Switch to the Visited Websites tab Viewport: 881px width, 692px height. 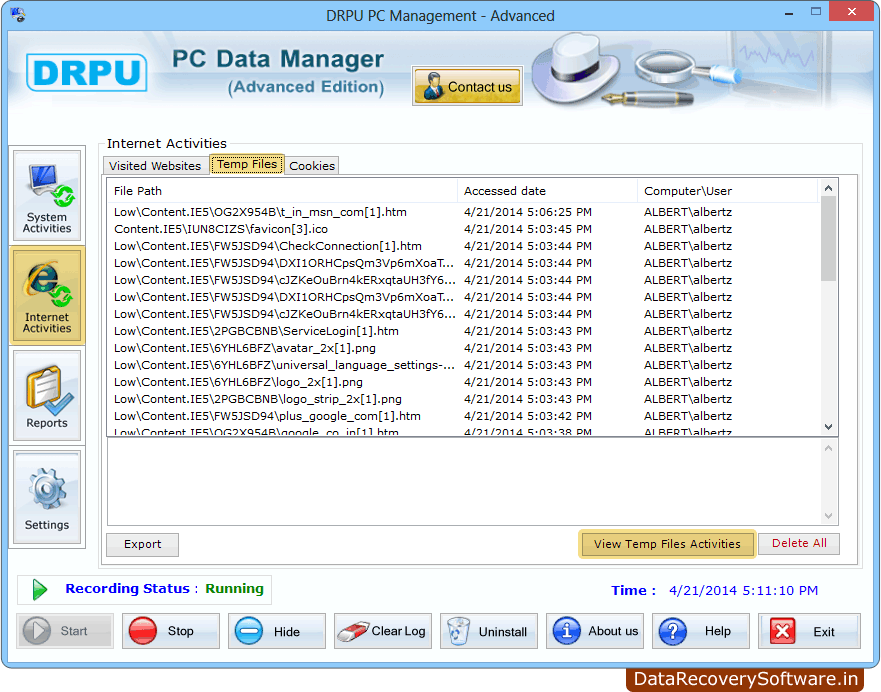pyautogui.click(x=155, y=166)
